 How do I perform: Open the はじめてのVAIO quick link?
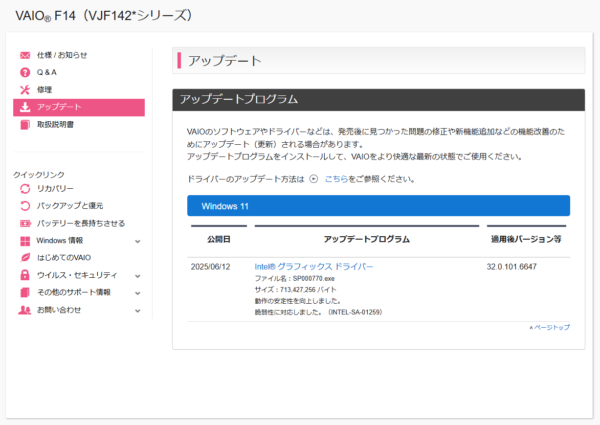click(64, 258)
